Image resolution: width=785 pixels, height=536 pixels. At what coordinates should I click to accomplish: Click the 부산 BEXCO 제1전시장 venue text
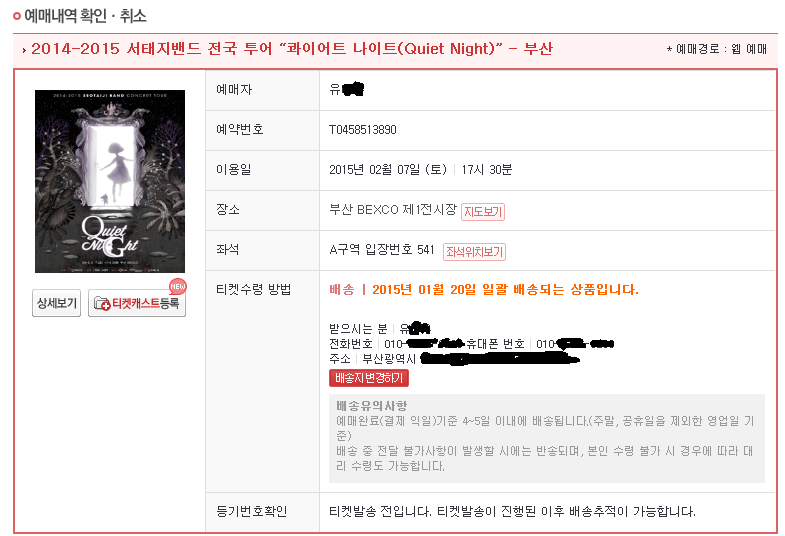point(393,210)
